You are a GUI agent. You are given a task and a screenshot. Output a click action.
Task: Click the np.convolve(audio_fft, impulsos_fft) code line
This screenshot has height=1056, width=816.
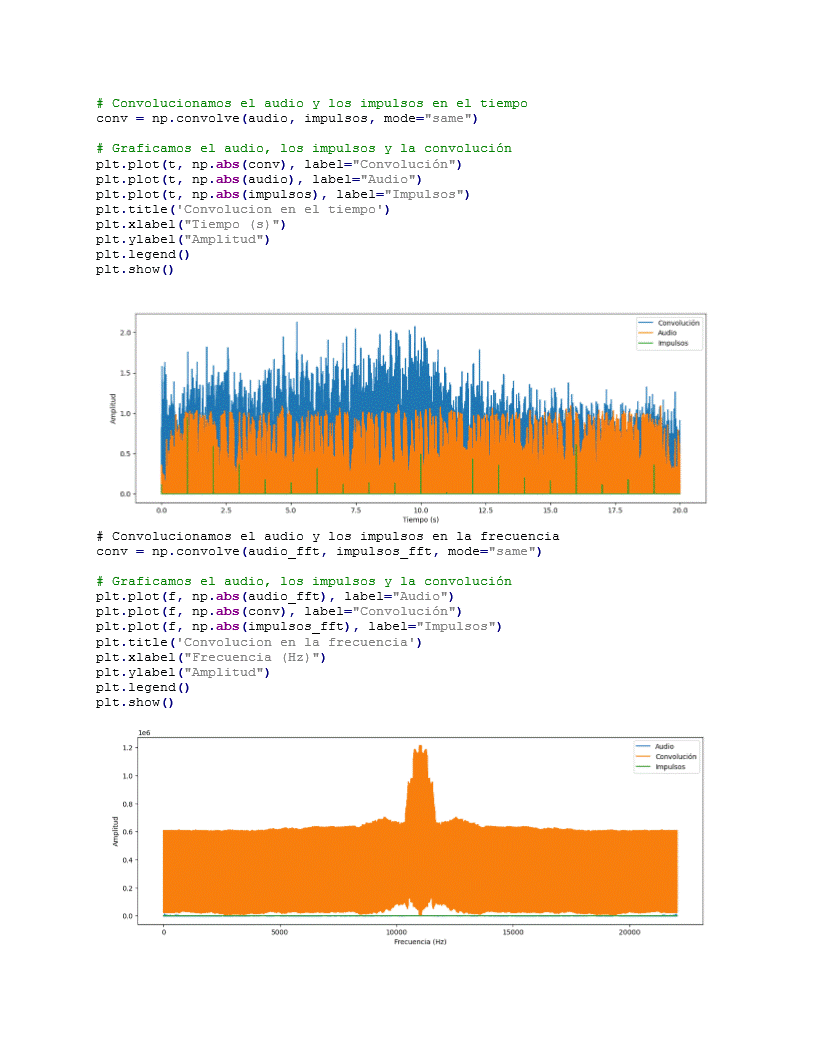tap(318, 551)
